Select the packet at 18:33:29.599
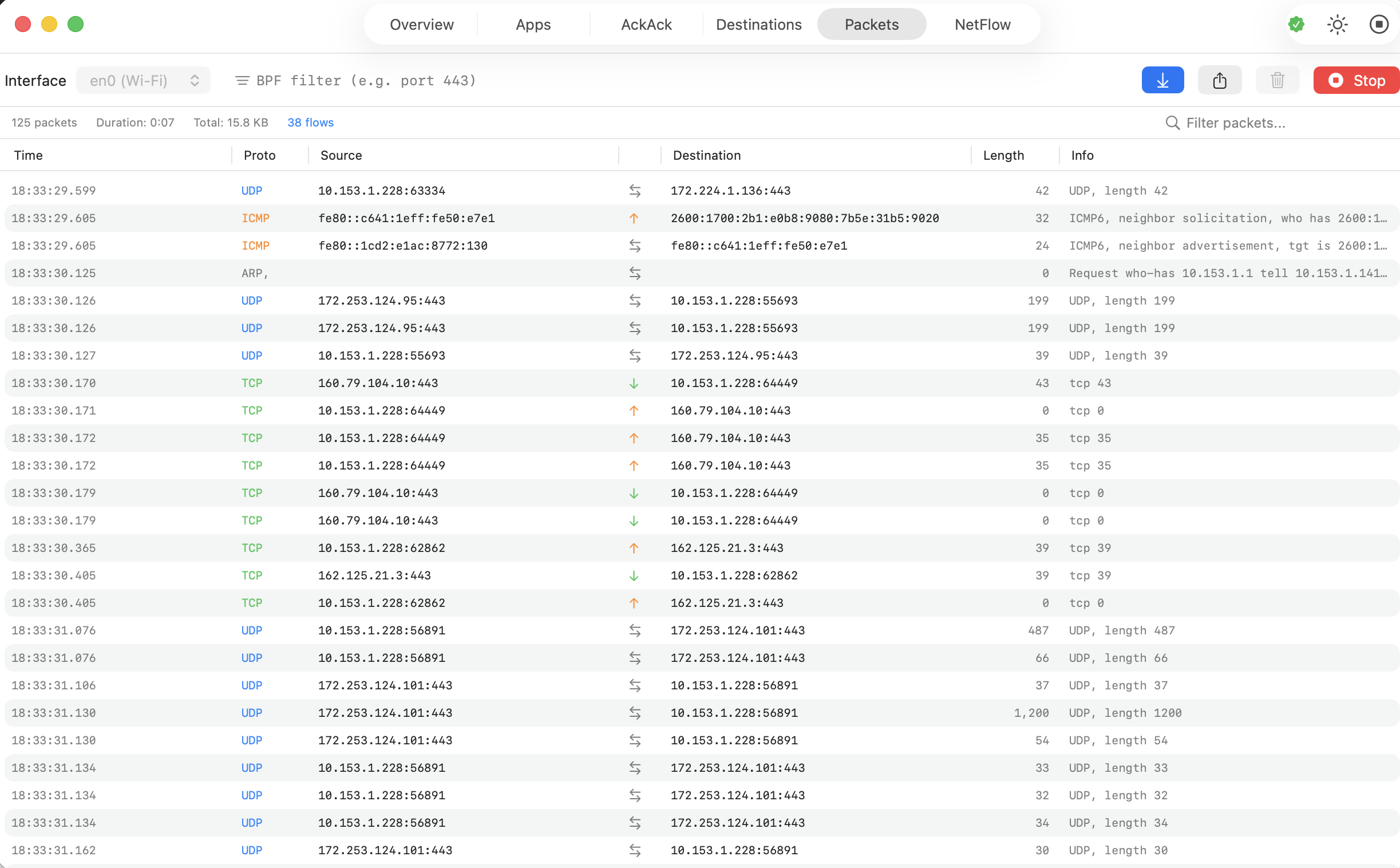The width and height of the screenshot is (1400, 868). pyautogui.click(x=702, y=191)
